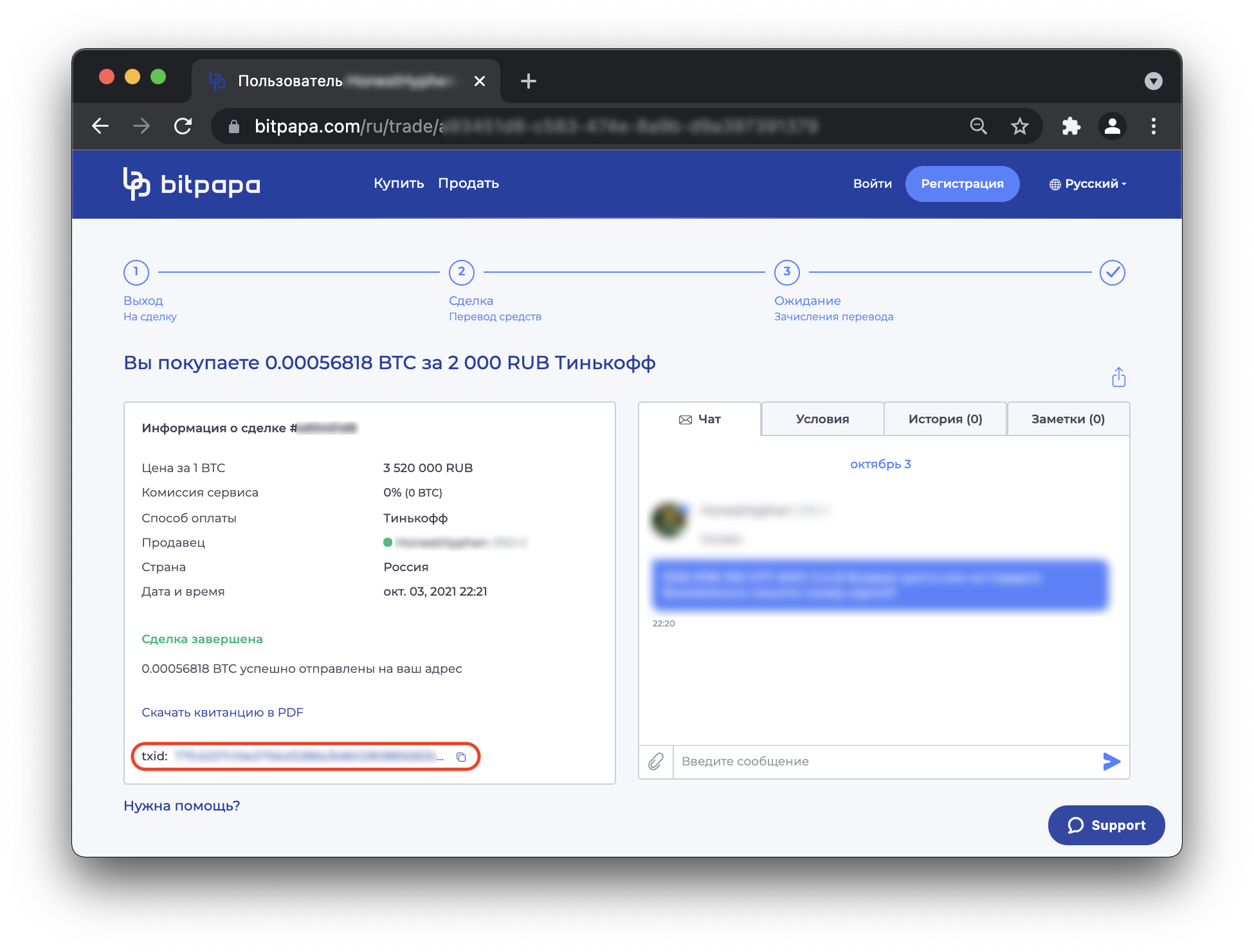Screen dimensions: 1254x952
Task: Open the История (0) tab
Action: pos(945,419)
